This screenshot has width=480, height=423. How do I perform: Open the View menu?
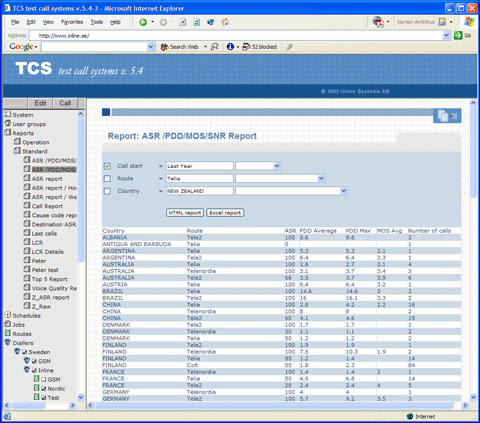point(48,22)
